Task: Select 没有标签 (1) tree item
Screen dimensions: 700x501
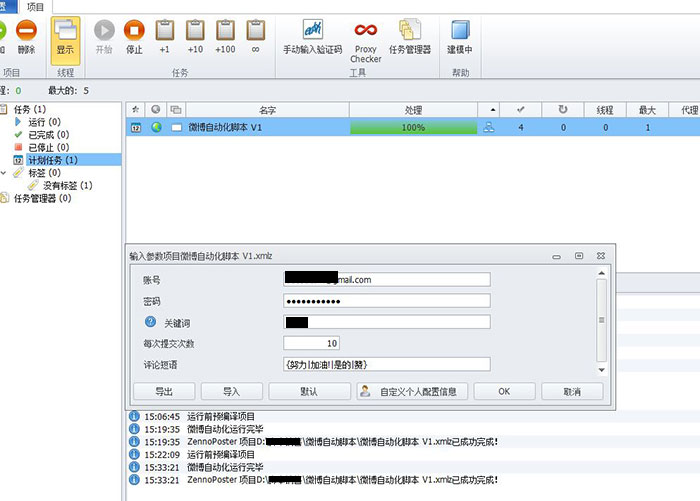Action: coord(67,185)
